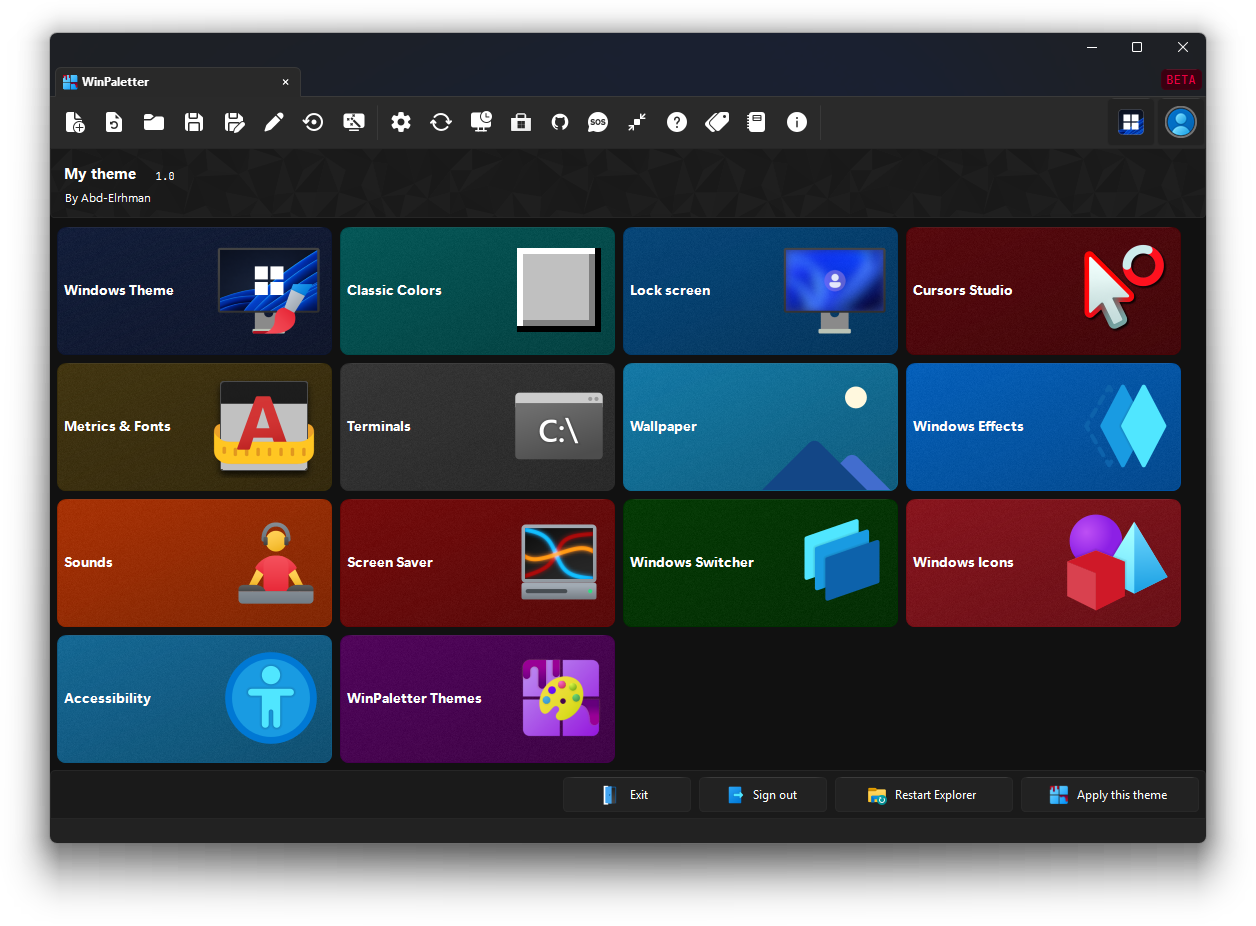Screen dimensions: 1256x926
Task: Click the new theme file icon
Action: tap(75, 122)
